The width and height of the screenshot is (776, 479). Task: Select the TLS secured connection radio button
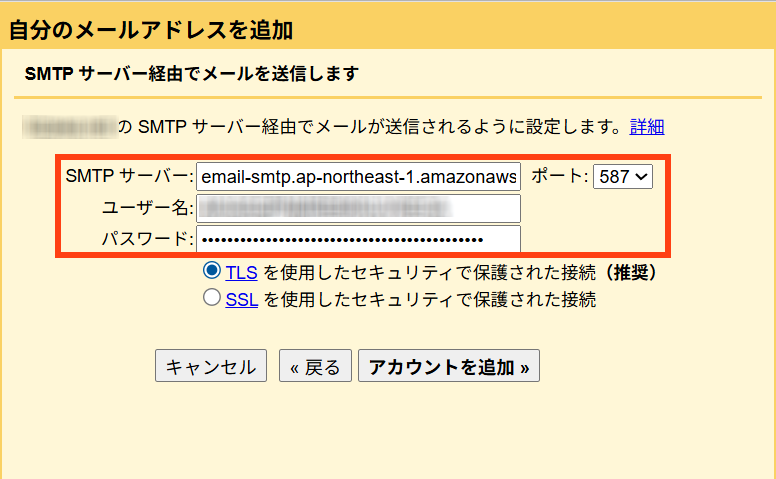pos(211,271)
